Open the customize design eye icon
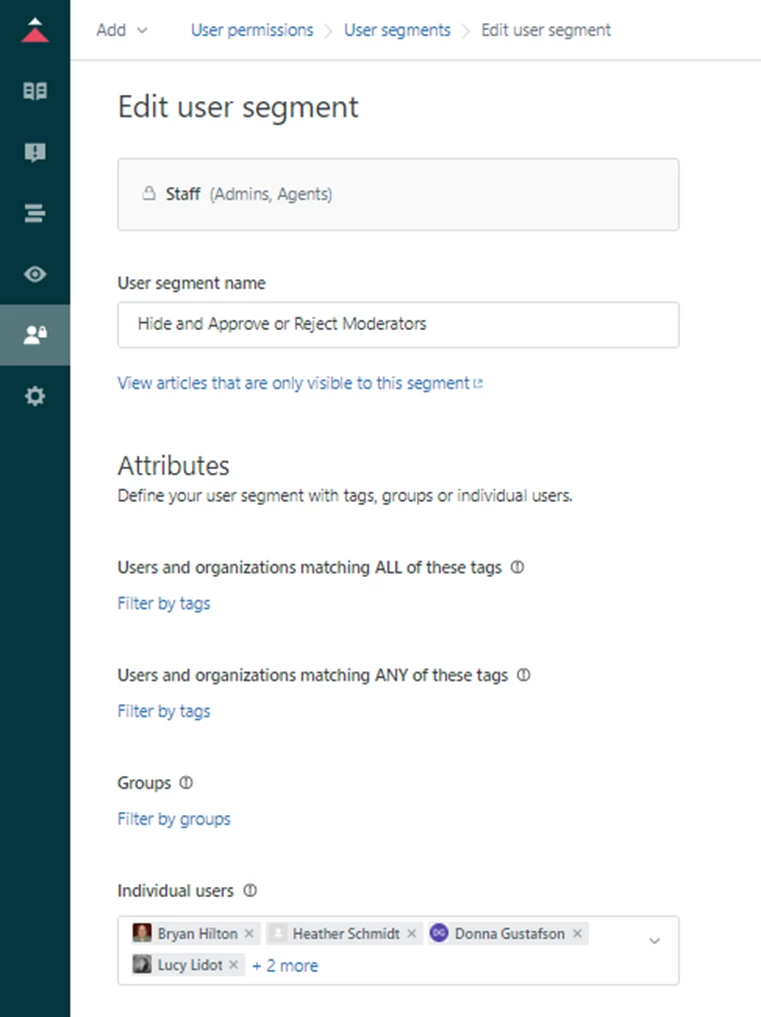This screenshot has height=1017, width=761. tap(35, 274)
